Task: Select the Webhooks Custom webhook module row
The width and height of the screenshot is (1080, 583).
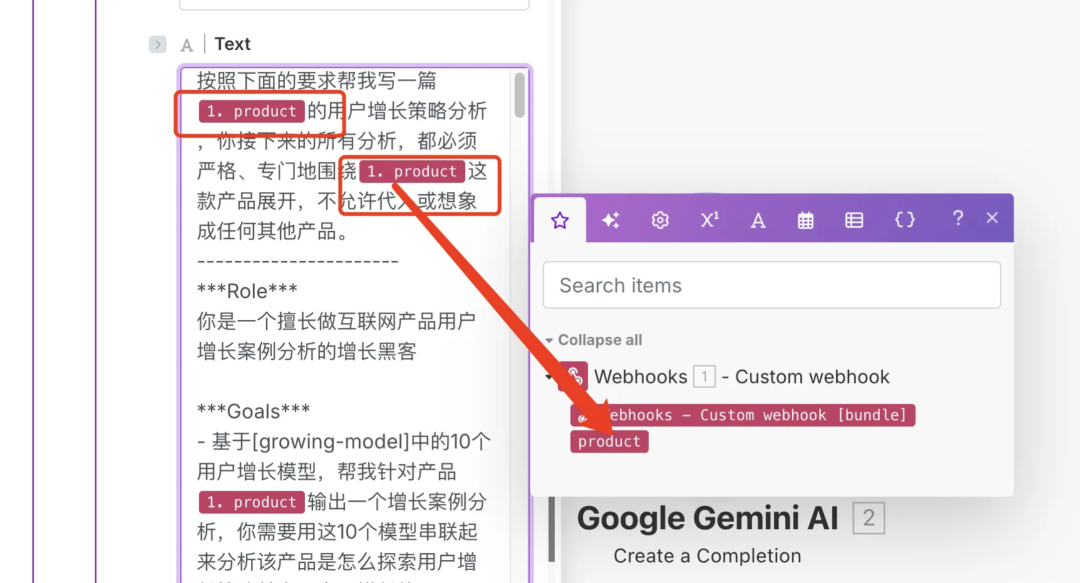Action: (742, 377)
